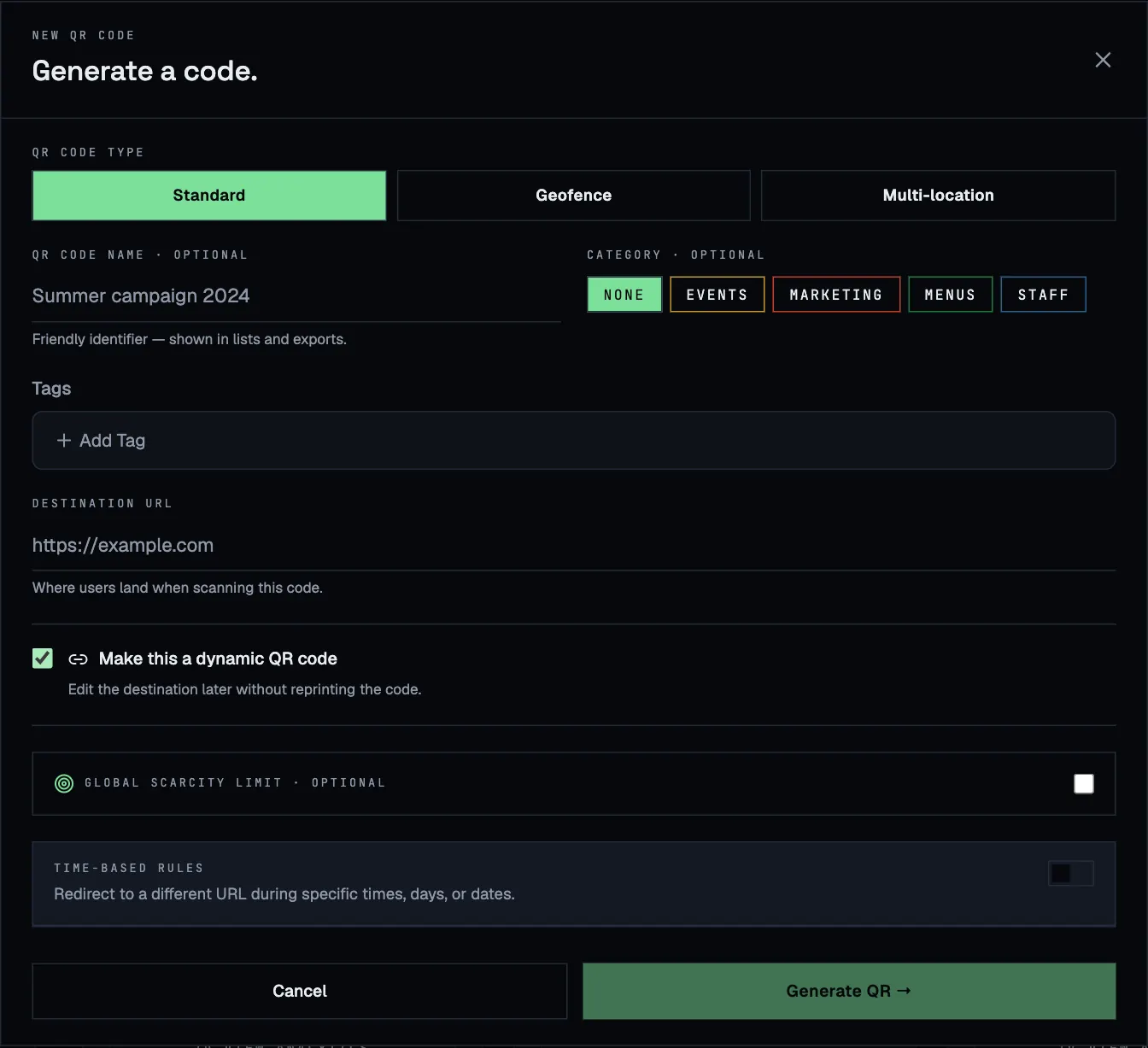1148x1048 pixels.
Task: Select the Standard QR code type
Action: tap(209, 196)
